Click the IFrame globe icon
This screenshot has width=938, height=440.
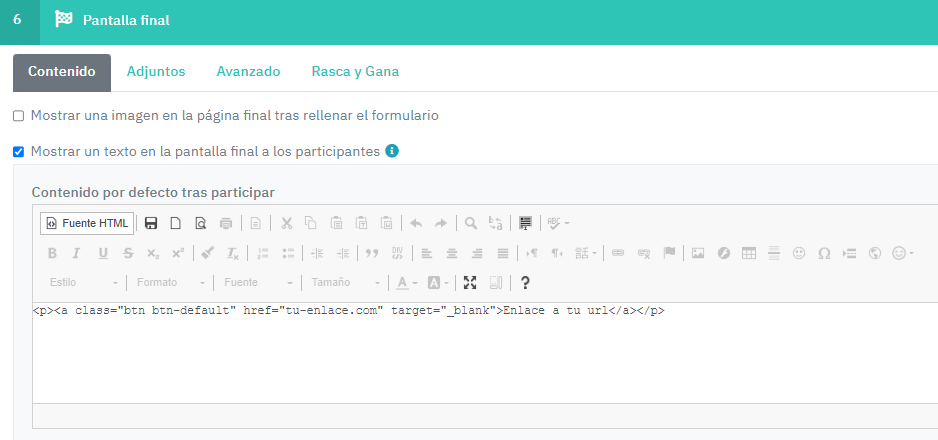click(875, 253)
